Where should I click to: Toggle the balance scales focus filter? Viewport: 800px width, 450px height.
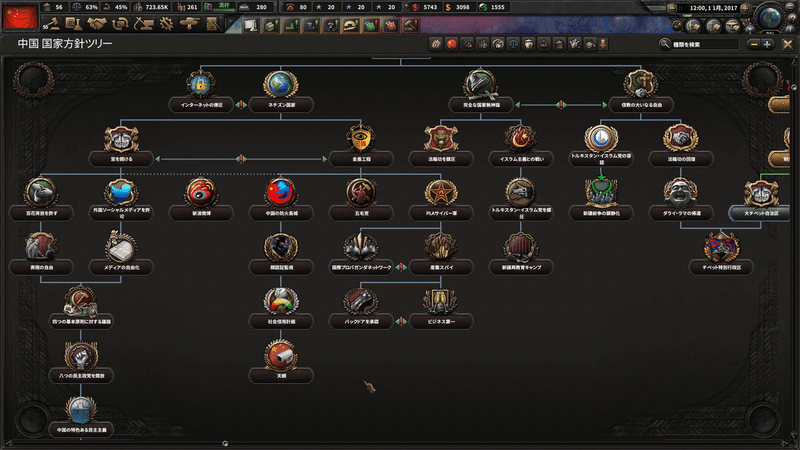pos(513,44)
